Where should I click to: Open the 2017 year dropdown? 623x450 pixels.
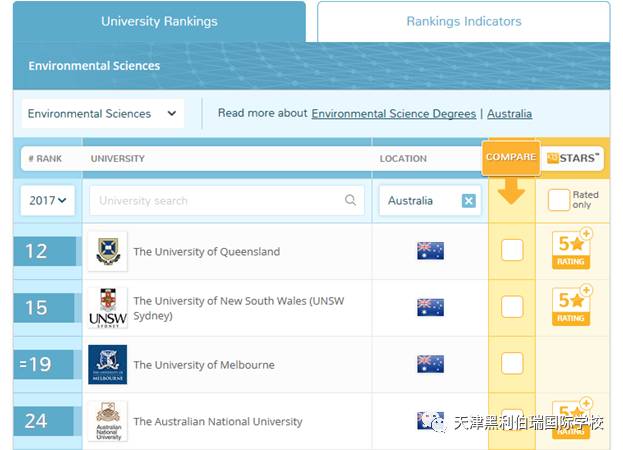48,201
